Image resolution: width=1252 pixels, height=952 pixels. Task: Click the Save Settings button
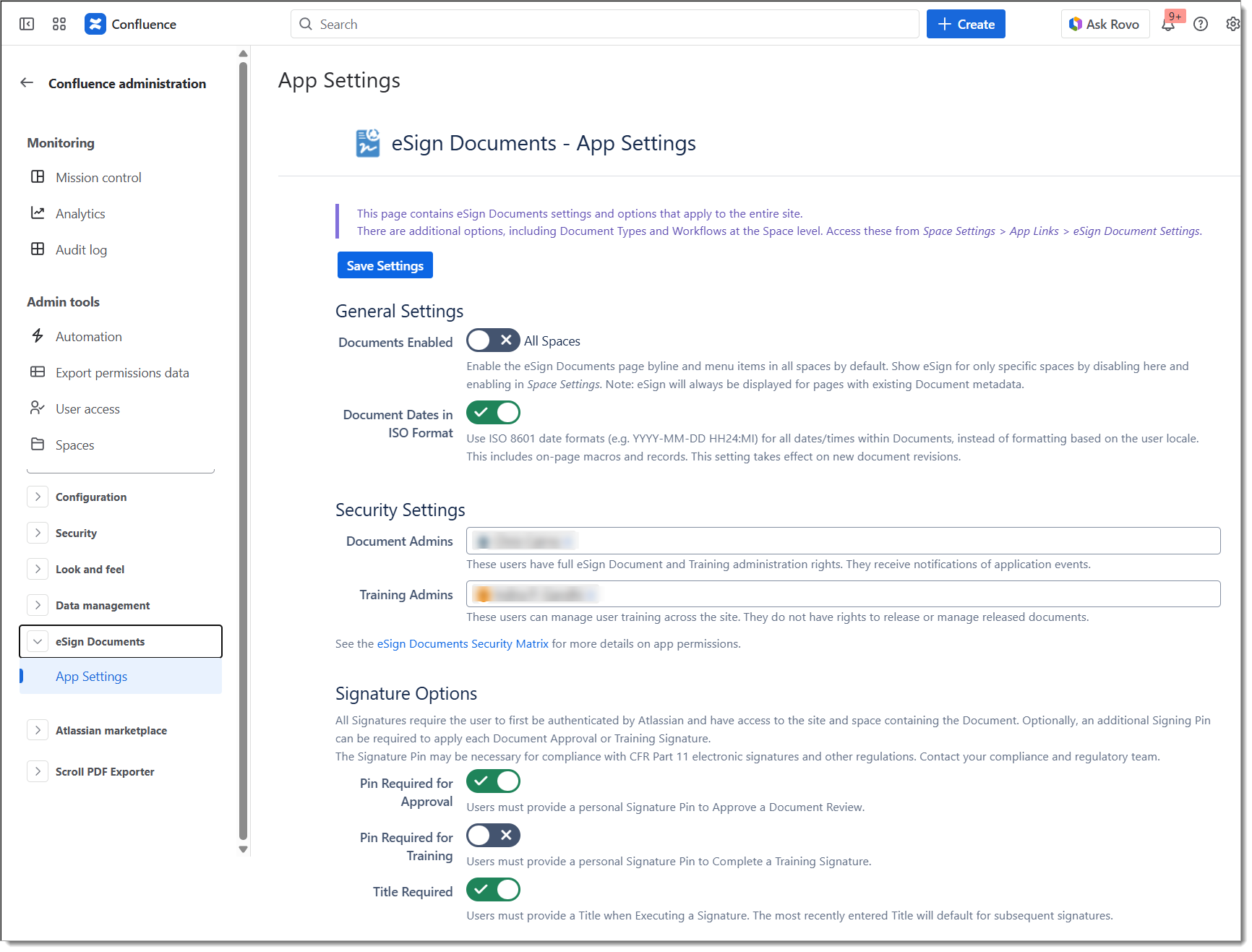tap(385, 265)
